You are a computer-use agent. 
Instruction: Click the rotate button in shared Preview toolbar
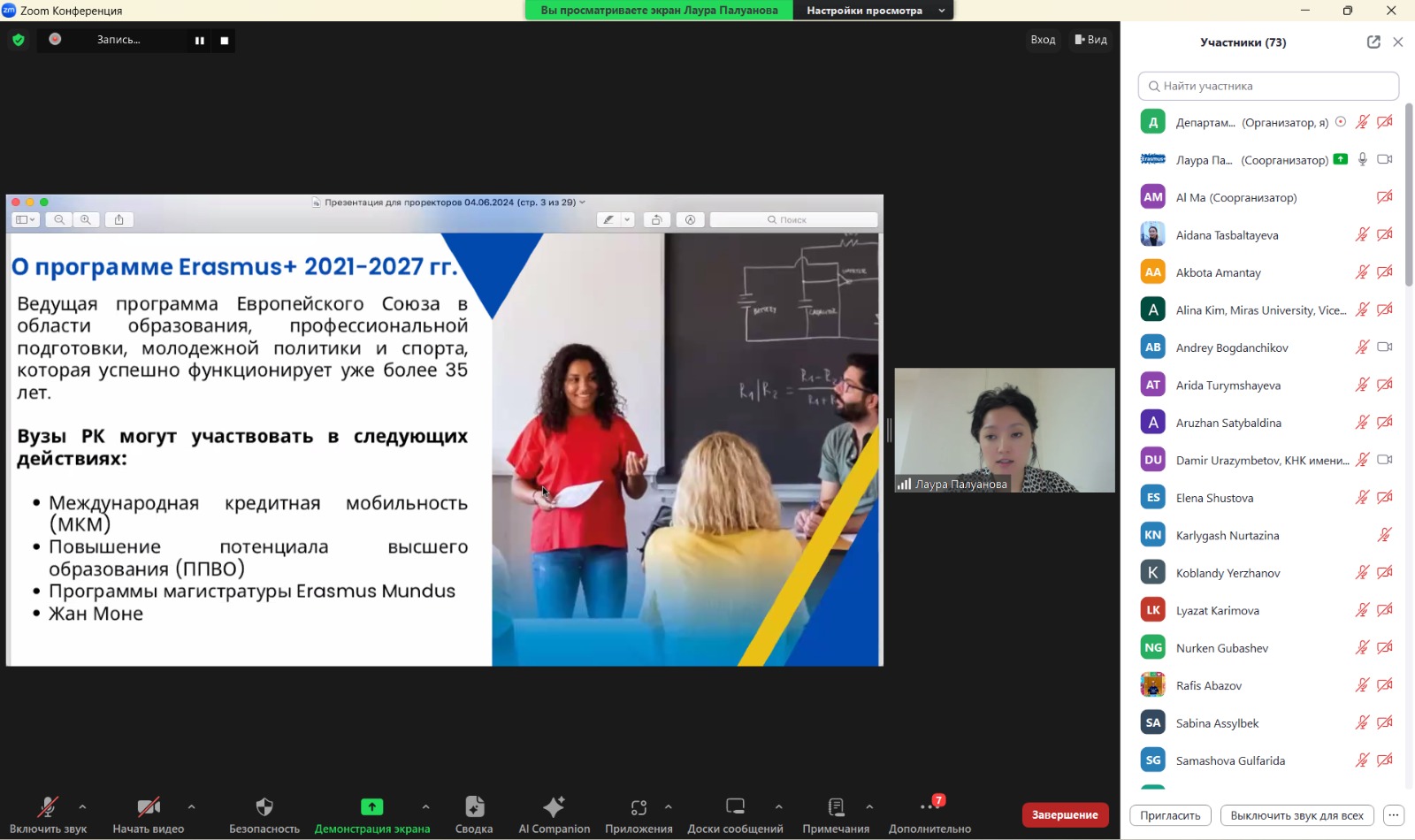pyautogui.click(x=656, y=219)
